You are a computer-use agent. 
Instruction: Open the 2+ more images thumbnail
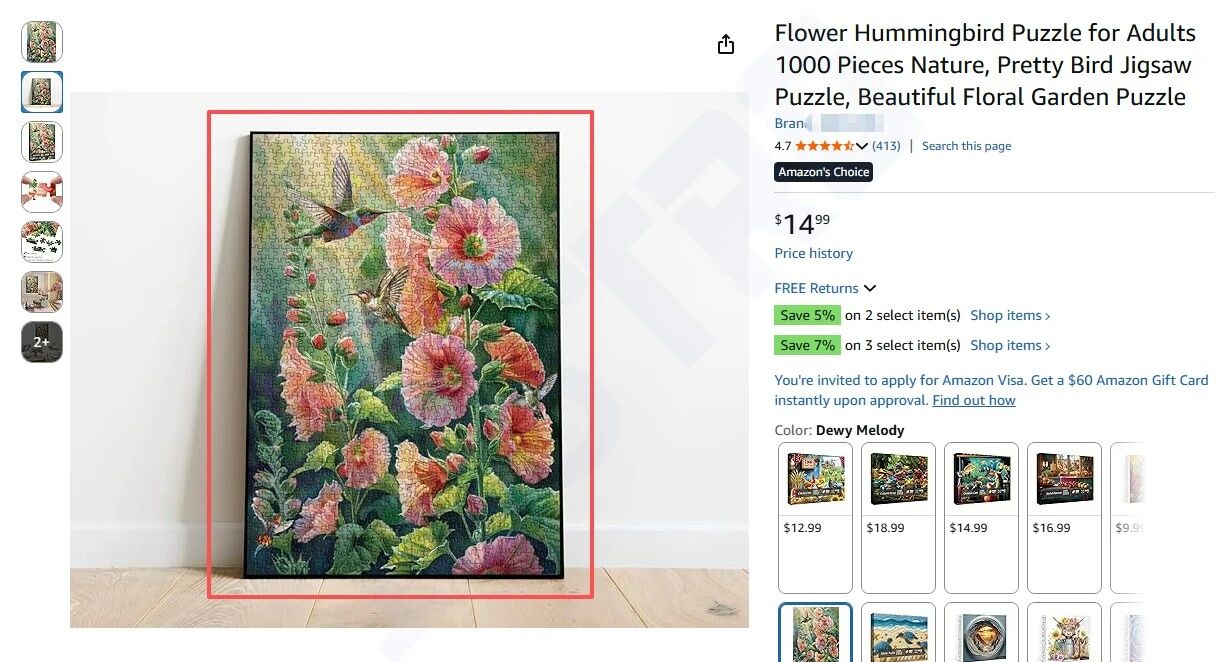point(42,342)
